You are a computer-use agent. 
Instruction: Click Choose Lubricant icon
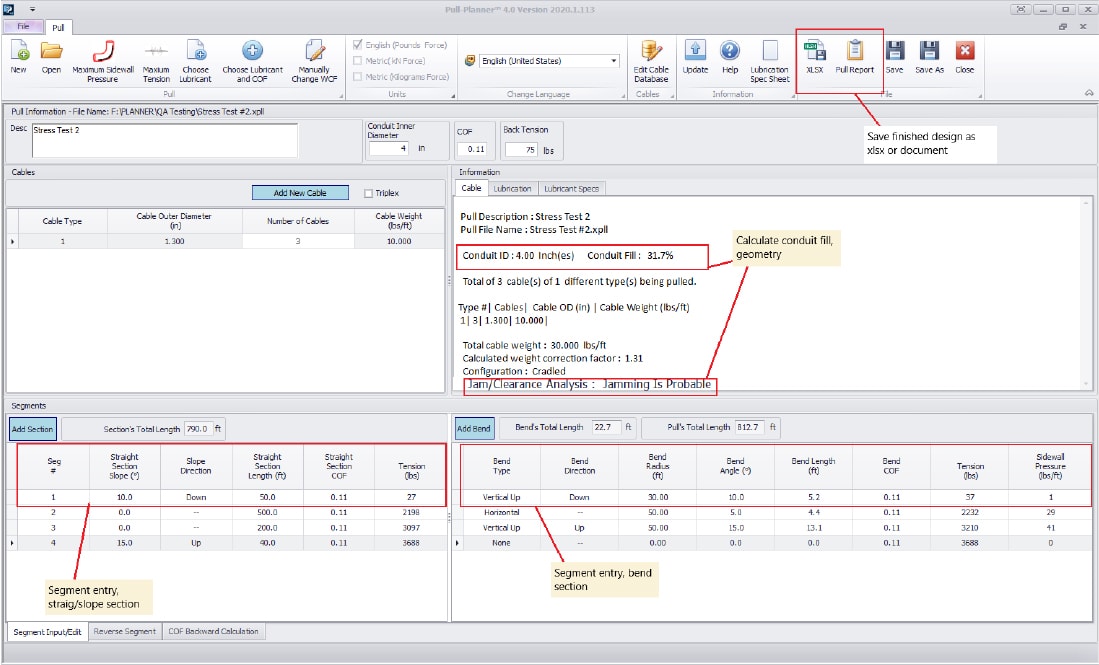click(196, 61)
